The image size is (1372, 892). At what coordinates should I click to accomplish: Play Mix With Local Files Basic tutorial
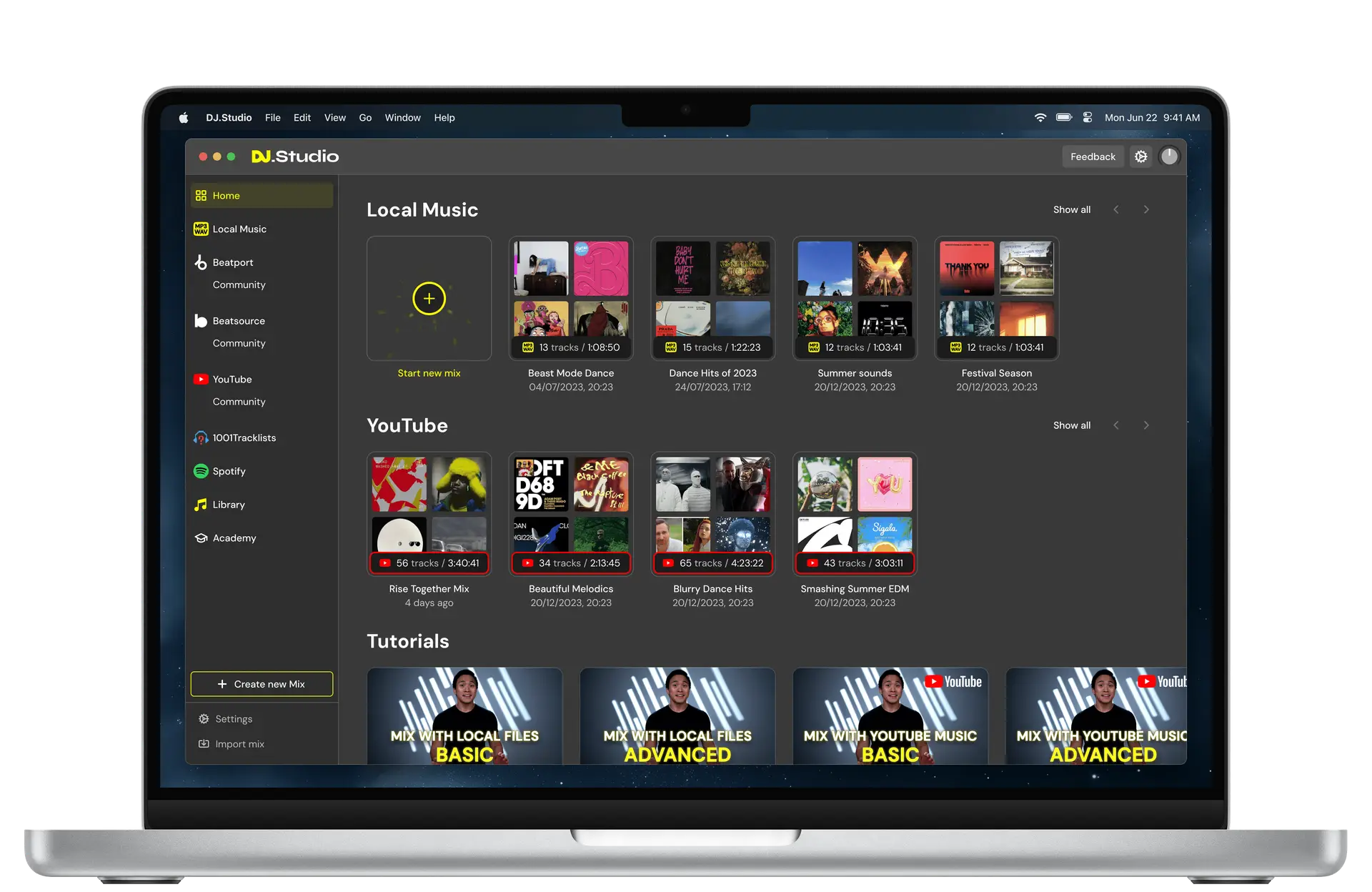pyautogui.click(x=464, y=716)
